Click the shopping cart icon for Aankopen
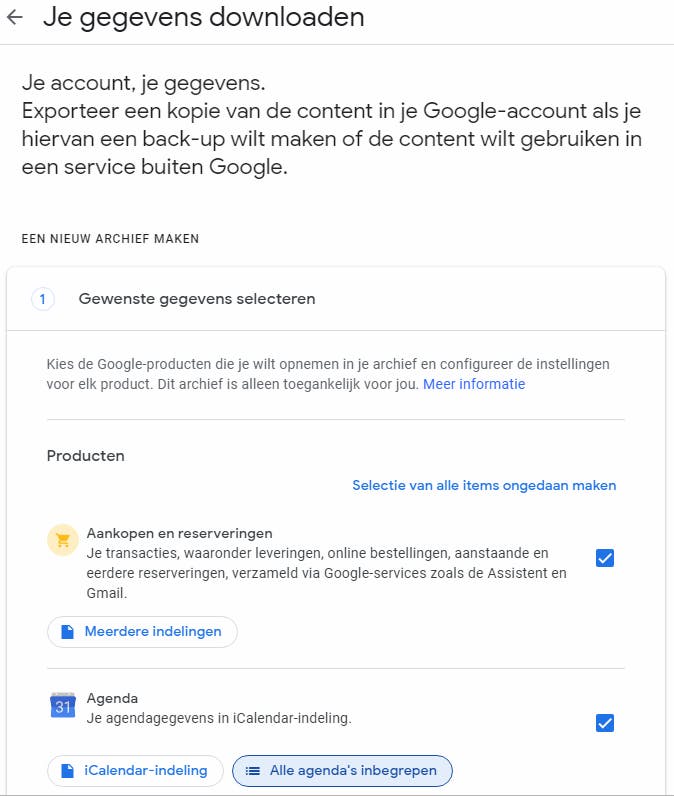Image resolution: width=674 pixels, height=796 pixels. pos(63,541)
